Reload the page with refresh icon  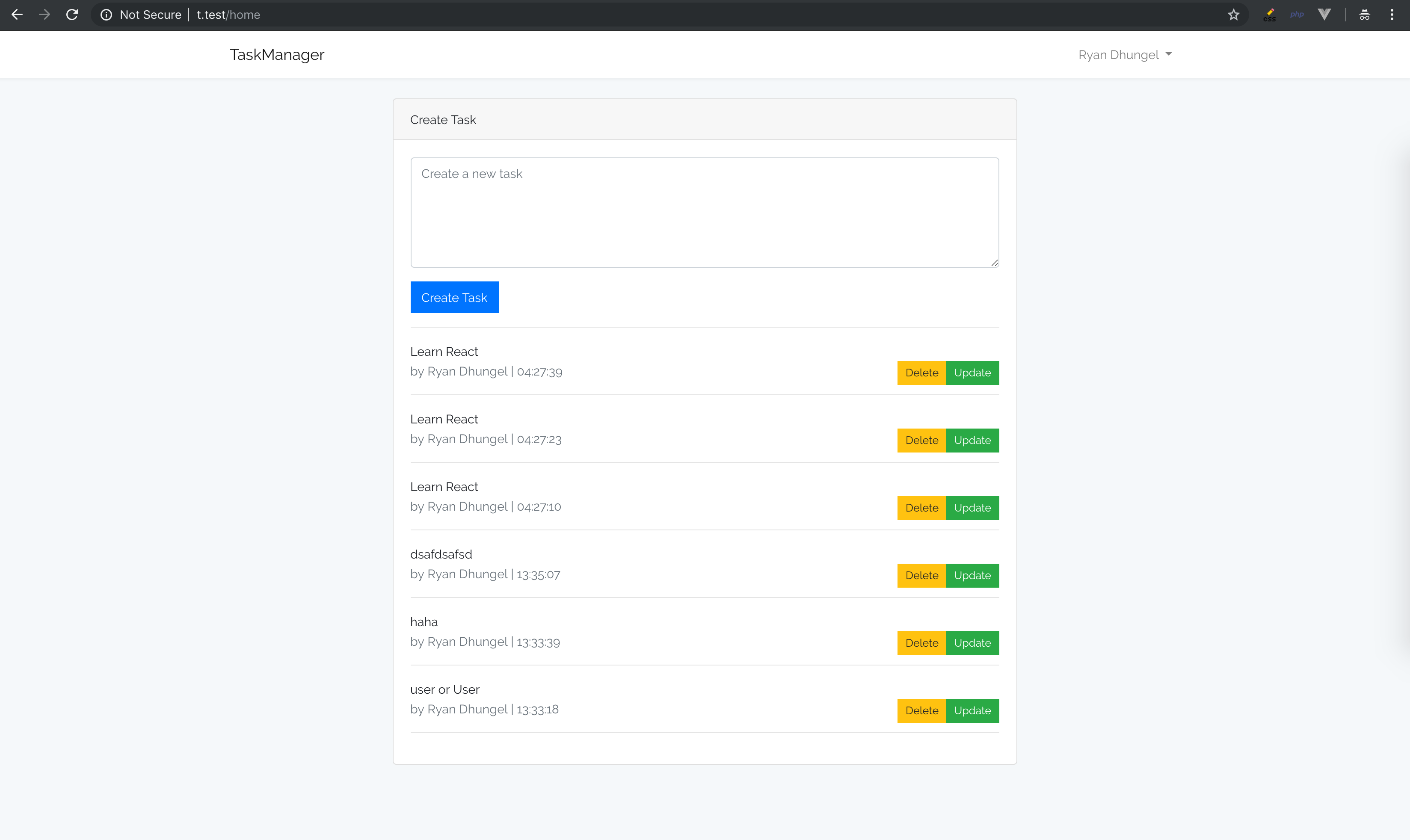pos(72,15)
